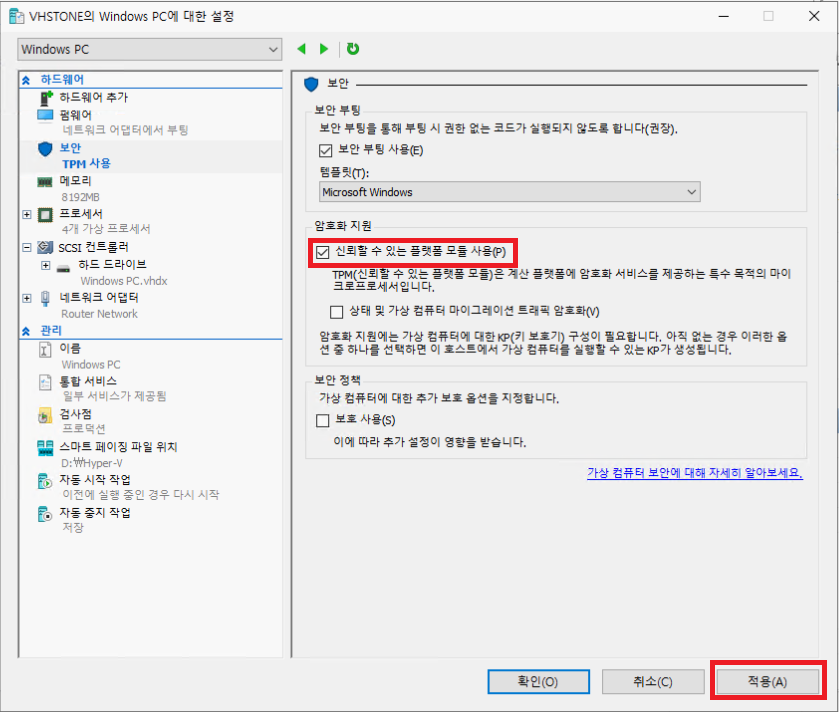This screenshot has height=712, width=839.
Task: Click the D:₩Hyper-V path text
Action: 92,463
